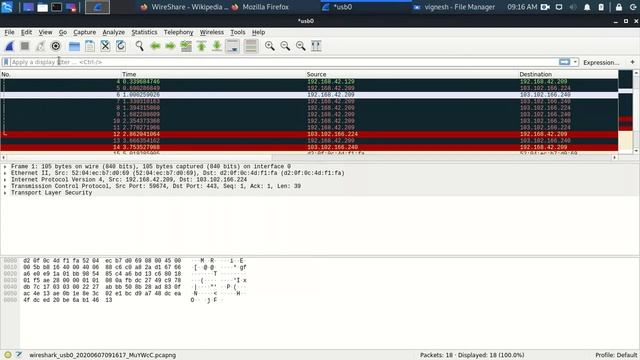Select red packet number 14

tap(309, 147)
